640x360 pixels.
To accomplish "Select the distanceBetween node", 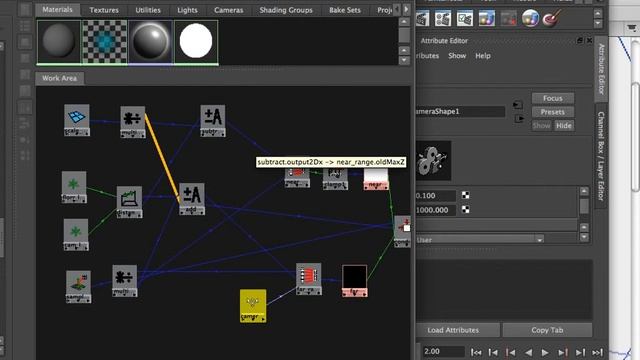I will coord(129,202).
